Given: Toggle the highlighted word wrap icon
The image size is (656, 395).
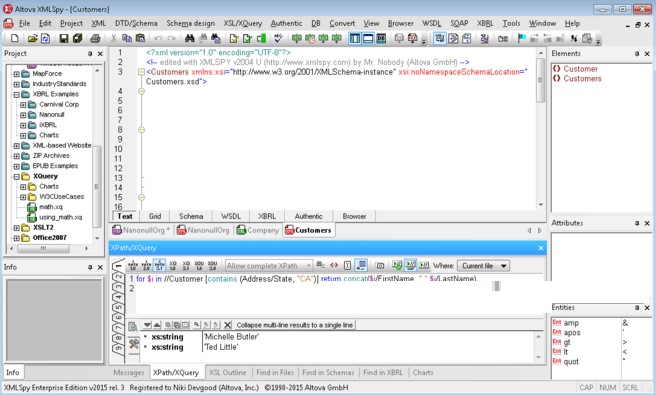Looking at the screenshot, I should pyautogui.click(x=439, y=38).
